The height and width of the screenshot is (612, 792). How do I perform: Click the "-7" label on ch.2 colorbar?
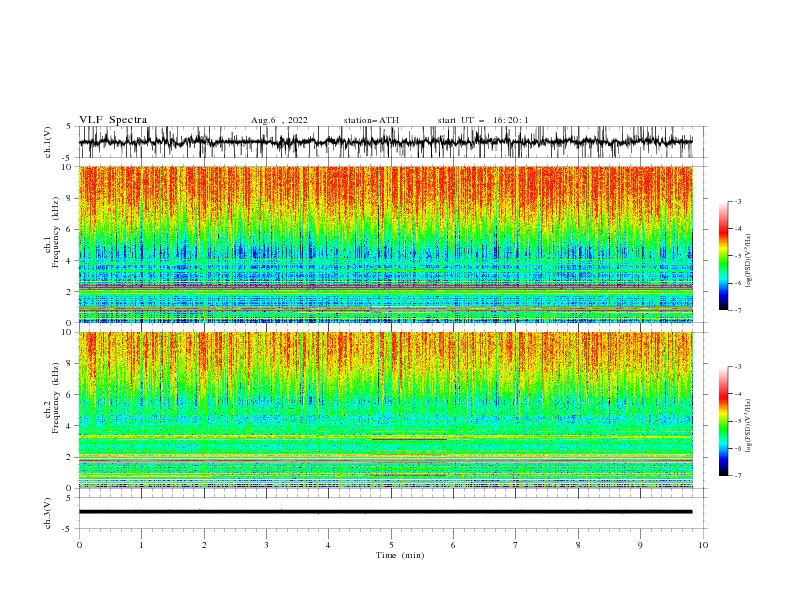[738, 476]
